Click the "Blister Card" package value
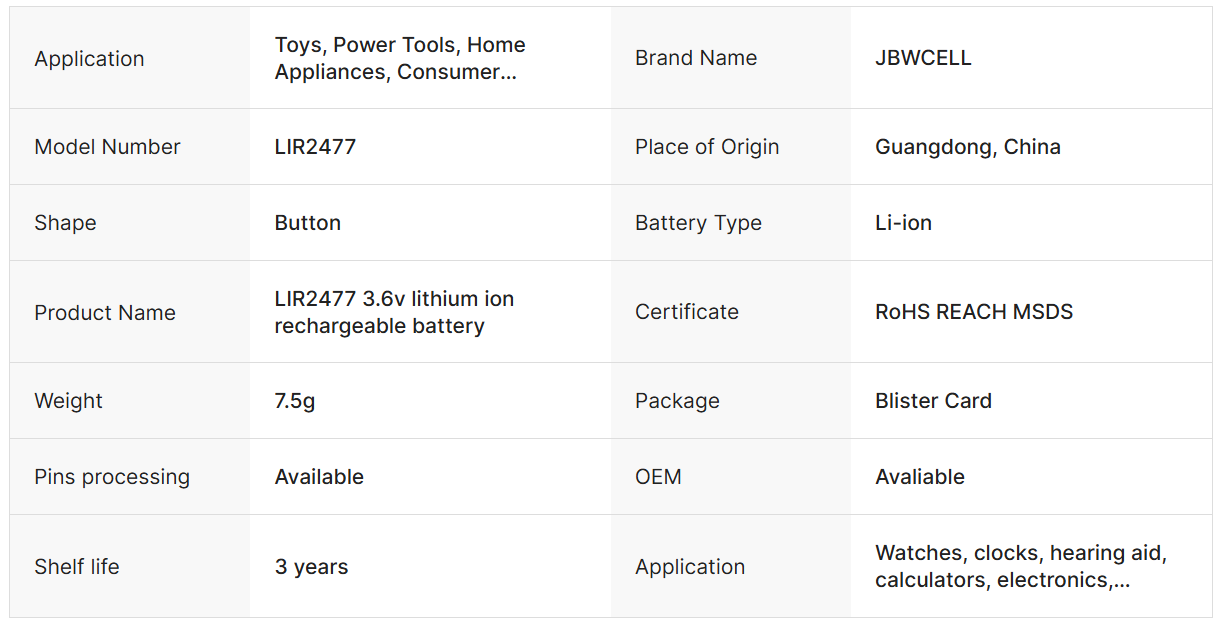 (x=933, y=401)
